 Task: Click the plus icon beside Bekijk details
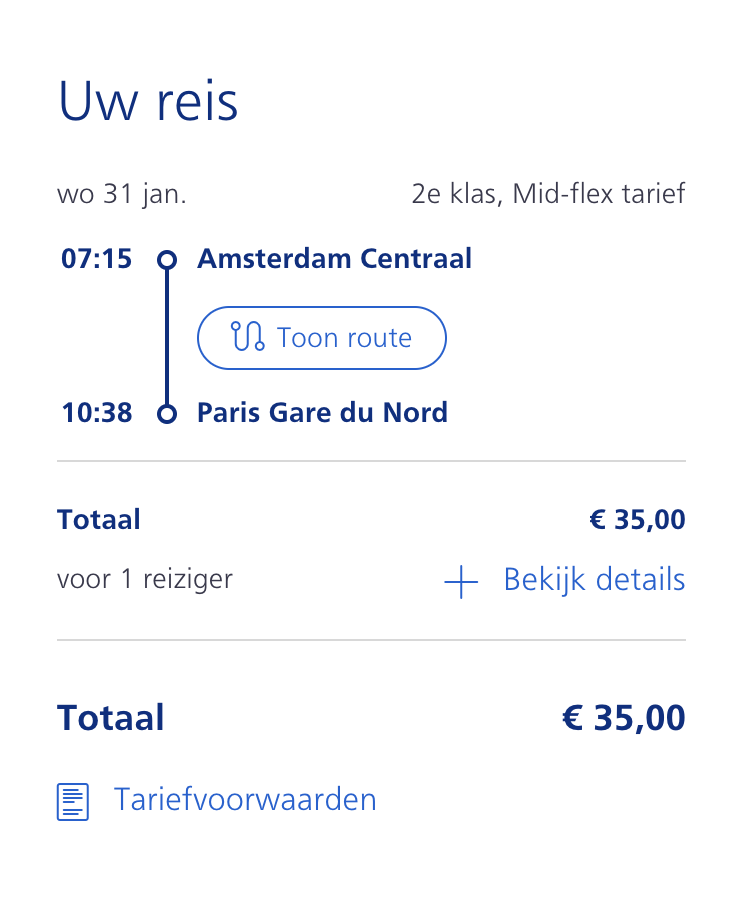click(461, 582)
